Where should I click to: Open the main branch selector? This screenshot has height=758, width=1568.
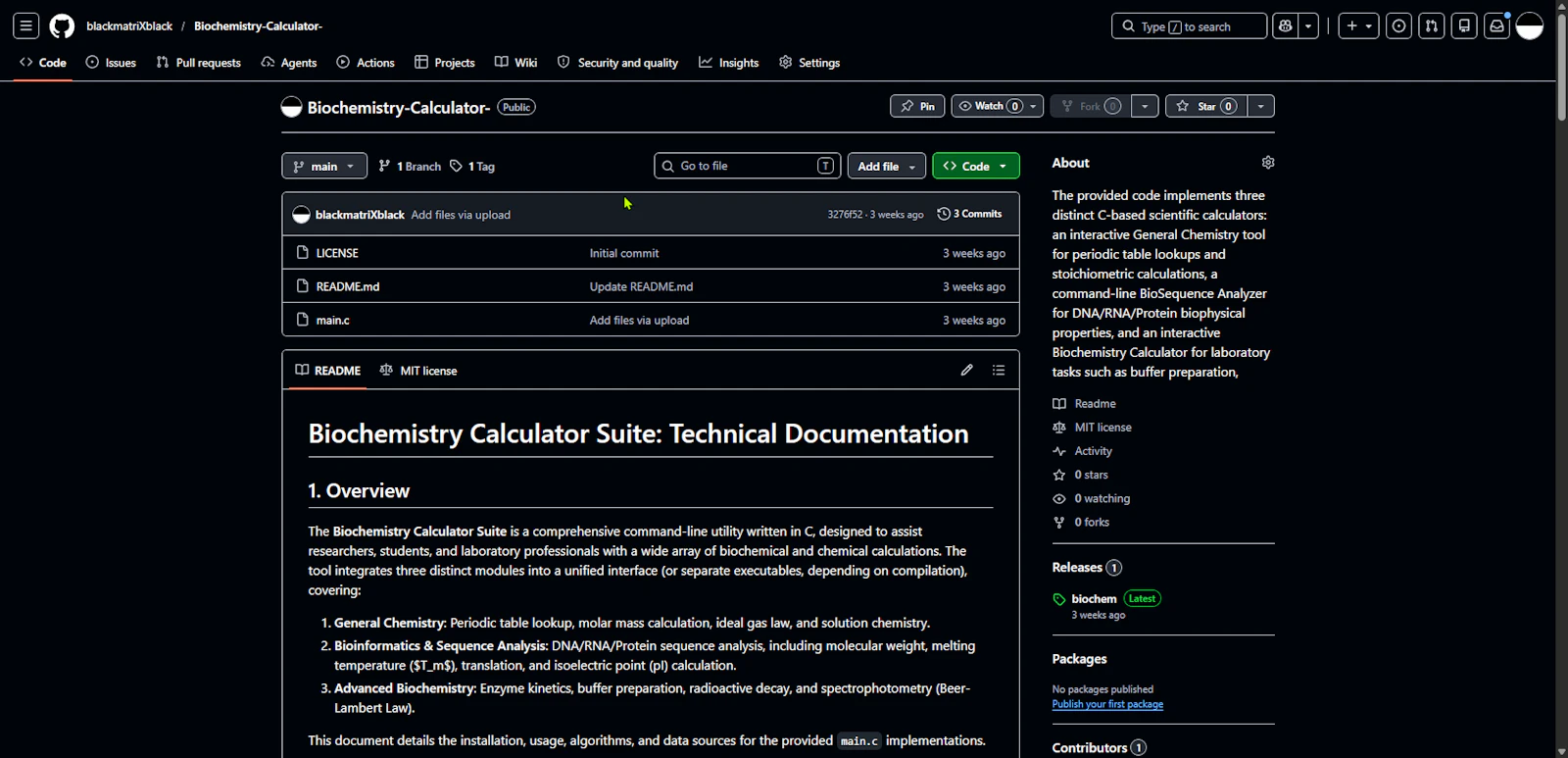[x=324, y=167]
